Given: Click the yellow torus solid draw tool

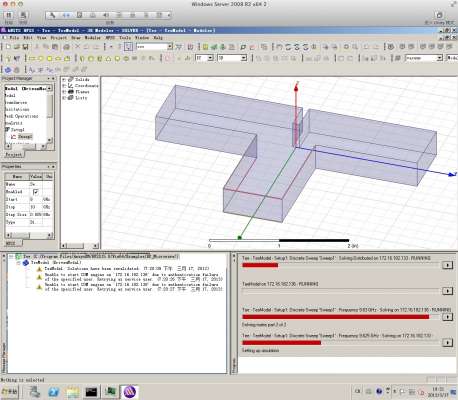Looking at the screenshot, I should pos(126,58).
